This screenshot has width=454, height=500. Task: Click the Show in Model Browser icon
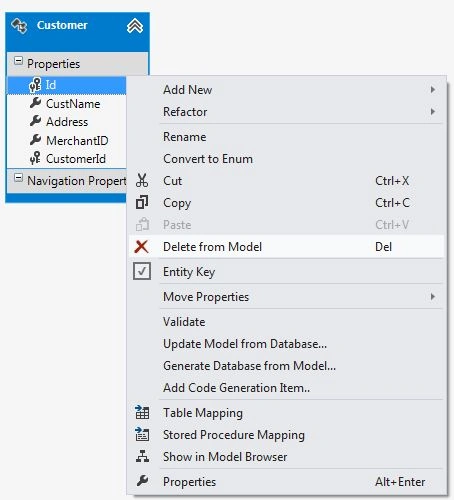[142, 456]
